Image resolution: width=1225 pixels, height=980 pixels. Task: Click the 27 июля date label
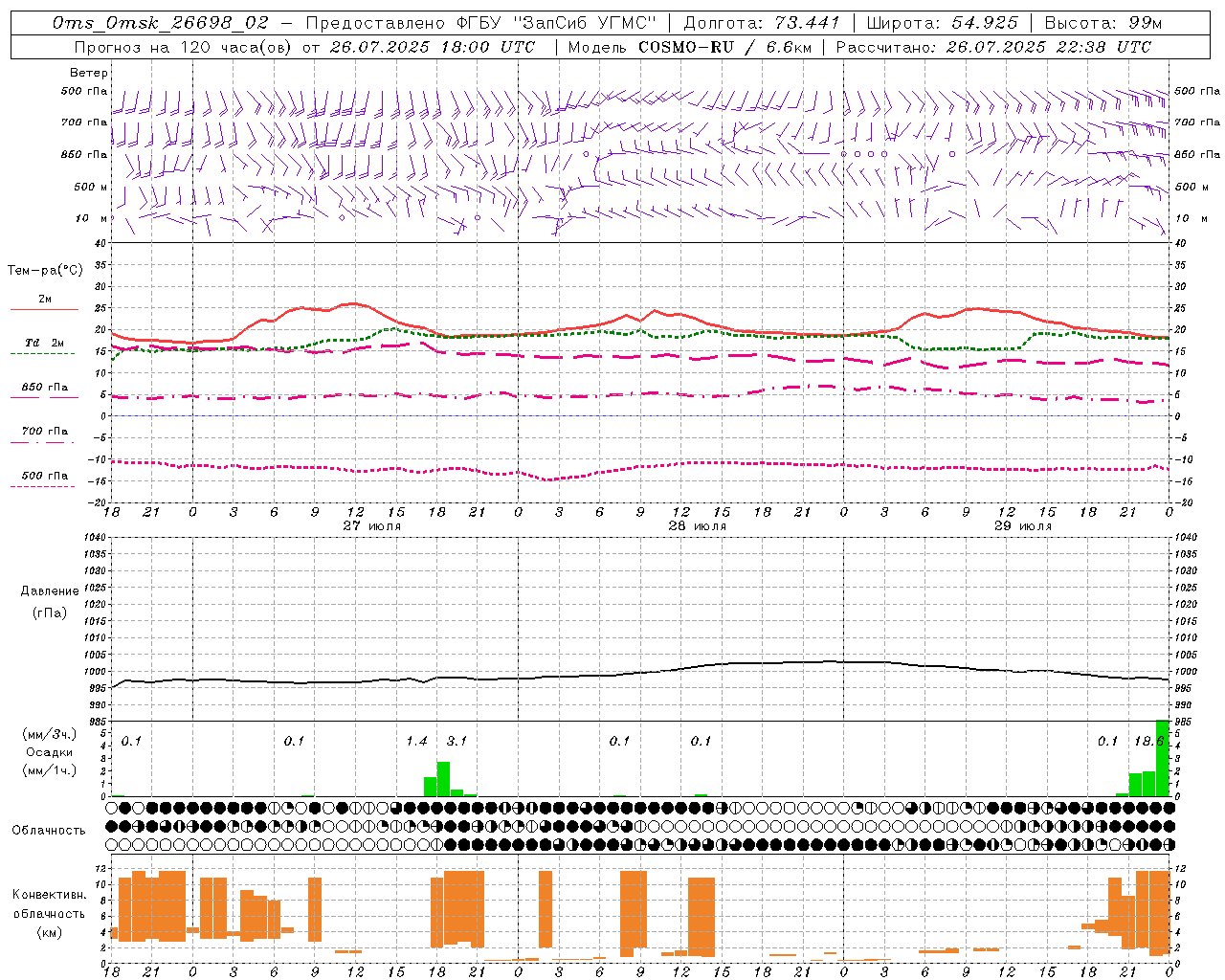click(x=372, y=526)
